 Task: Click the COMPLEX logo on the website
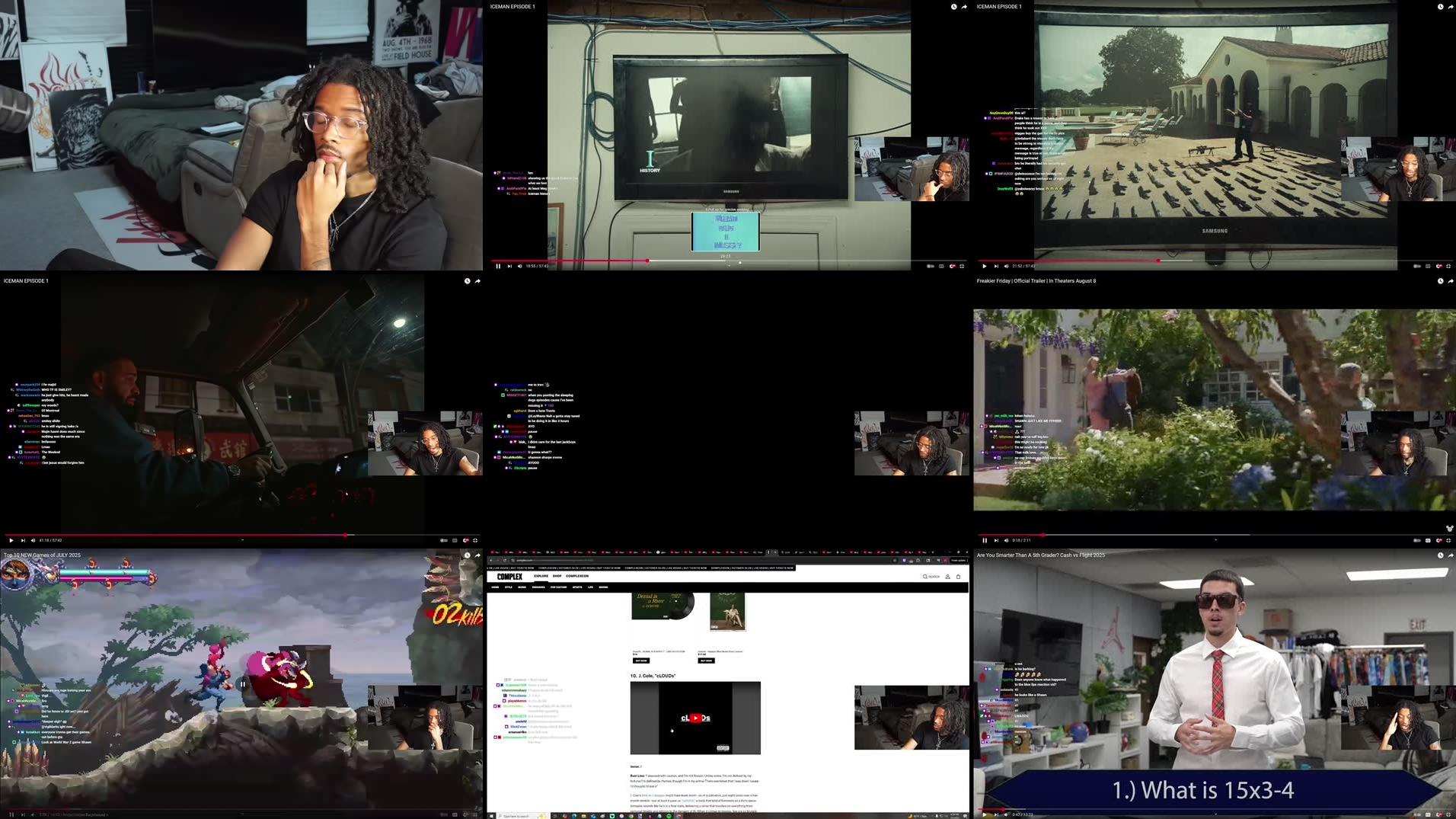509,577
